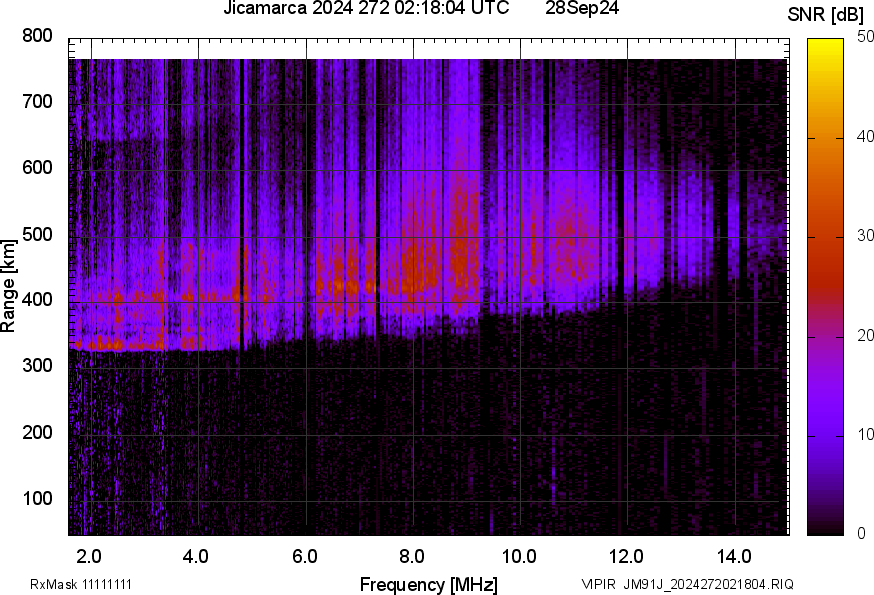Click the VIPIR JM91J RIQ filename text

pos(687,584)
